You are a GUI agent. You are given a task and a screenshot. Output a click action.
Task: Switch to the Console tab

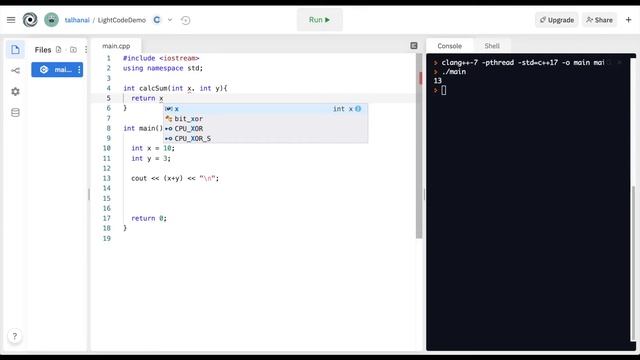pos(449,46)
